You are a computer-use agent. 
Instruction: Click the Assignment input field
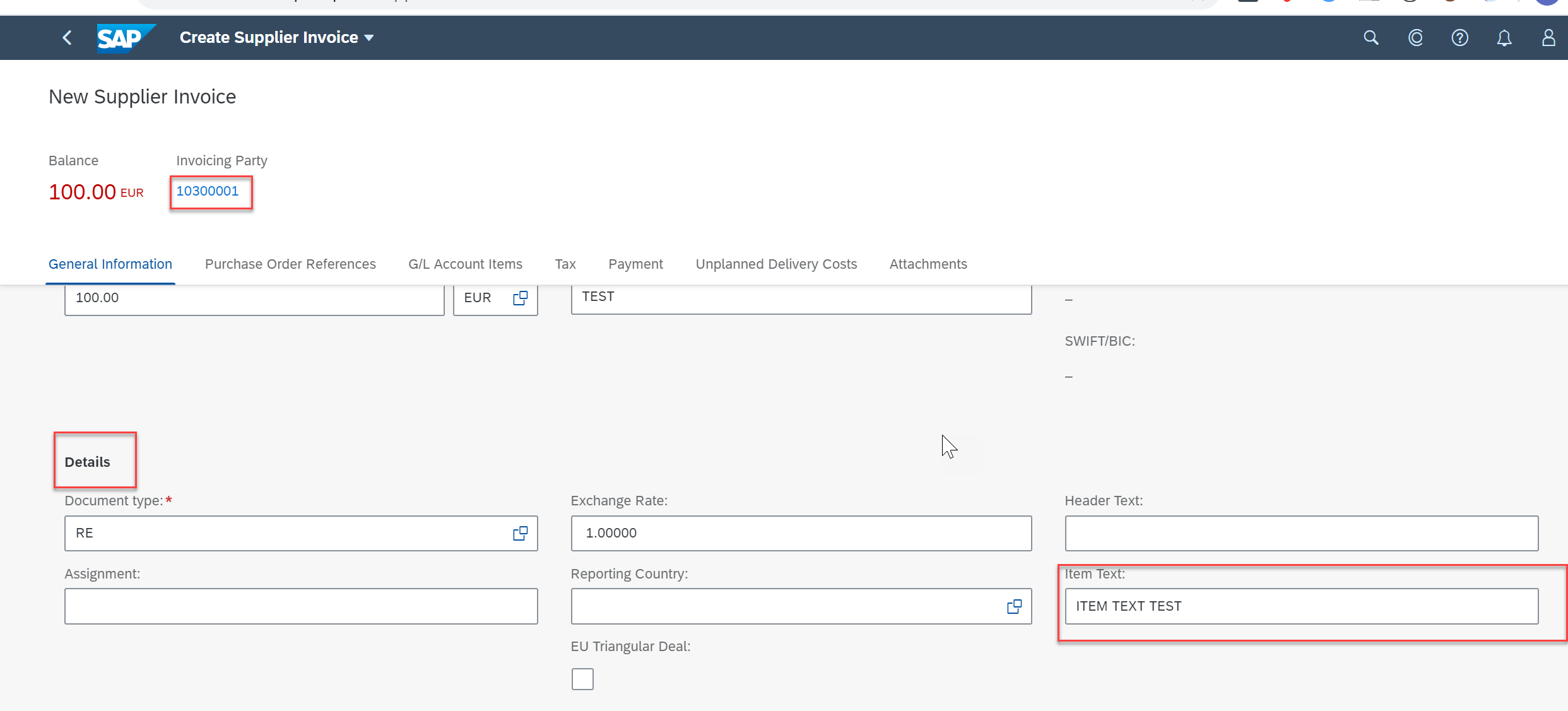[301, 606]
